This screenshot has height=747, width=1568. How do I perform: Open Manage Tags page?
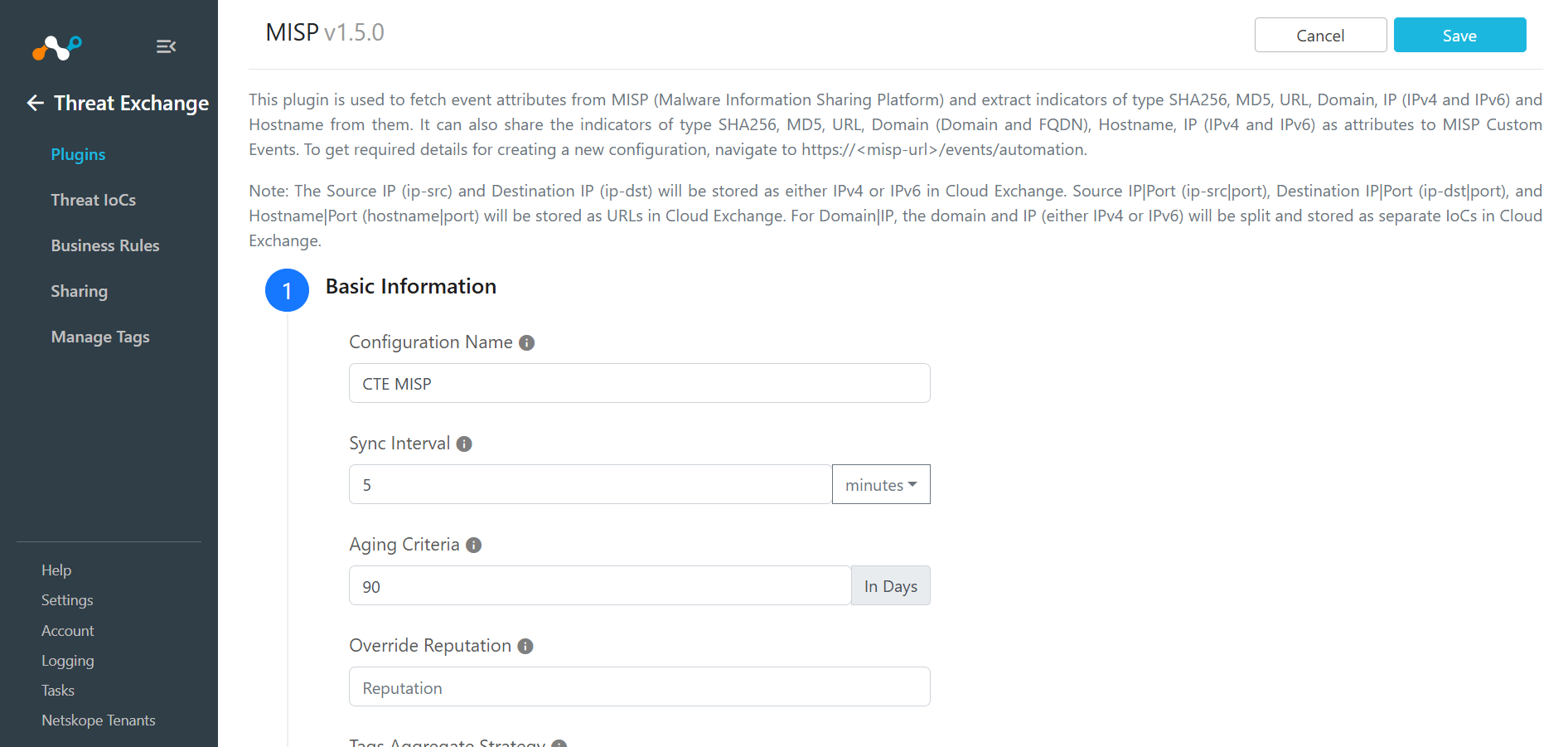[100, 337]
